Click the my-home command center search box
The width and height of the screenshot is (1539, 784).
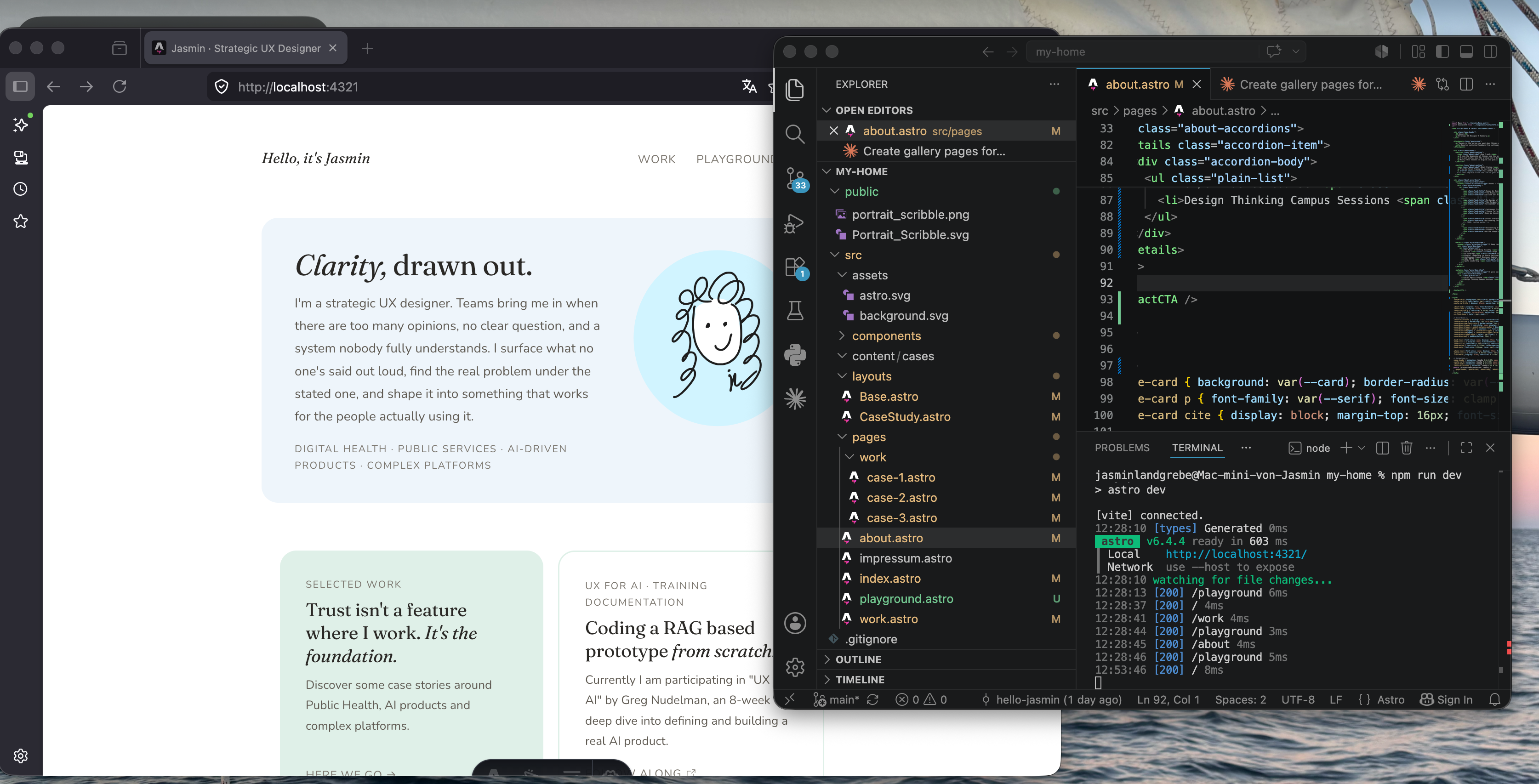(1142, 52)
